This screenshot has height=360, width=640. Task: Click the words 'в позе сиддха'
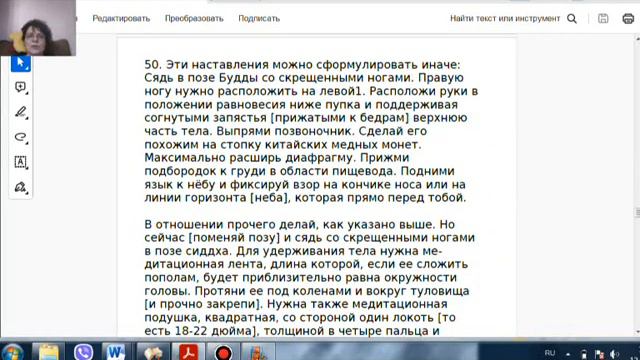click(188, 251)
